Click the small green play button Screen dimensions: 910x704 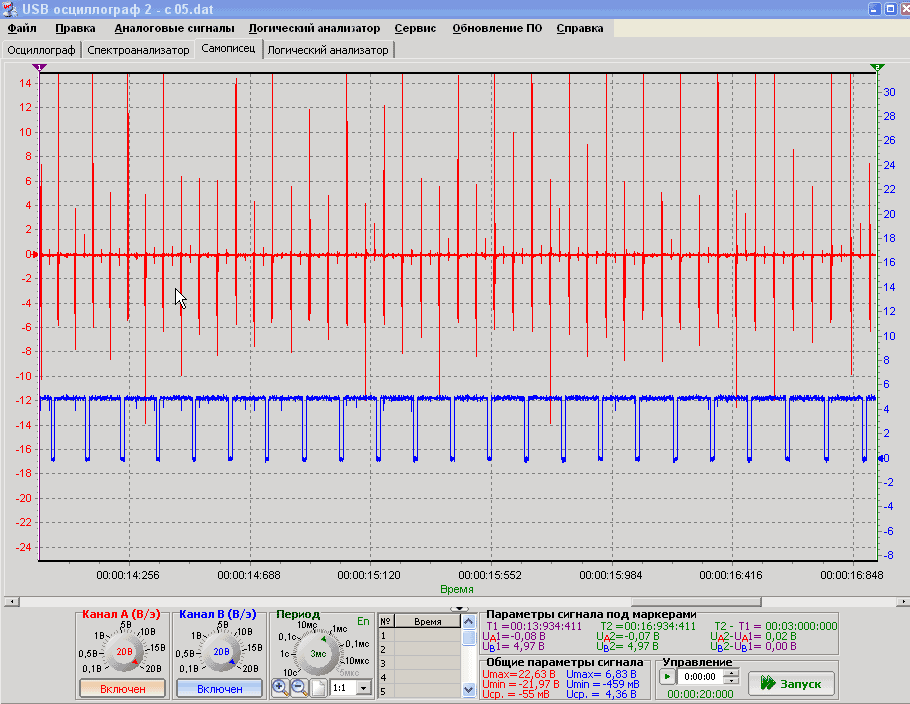[x=667, y=677]
